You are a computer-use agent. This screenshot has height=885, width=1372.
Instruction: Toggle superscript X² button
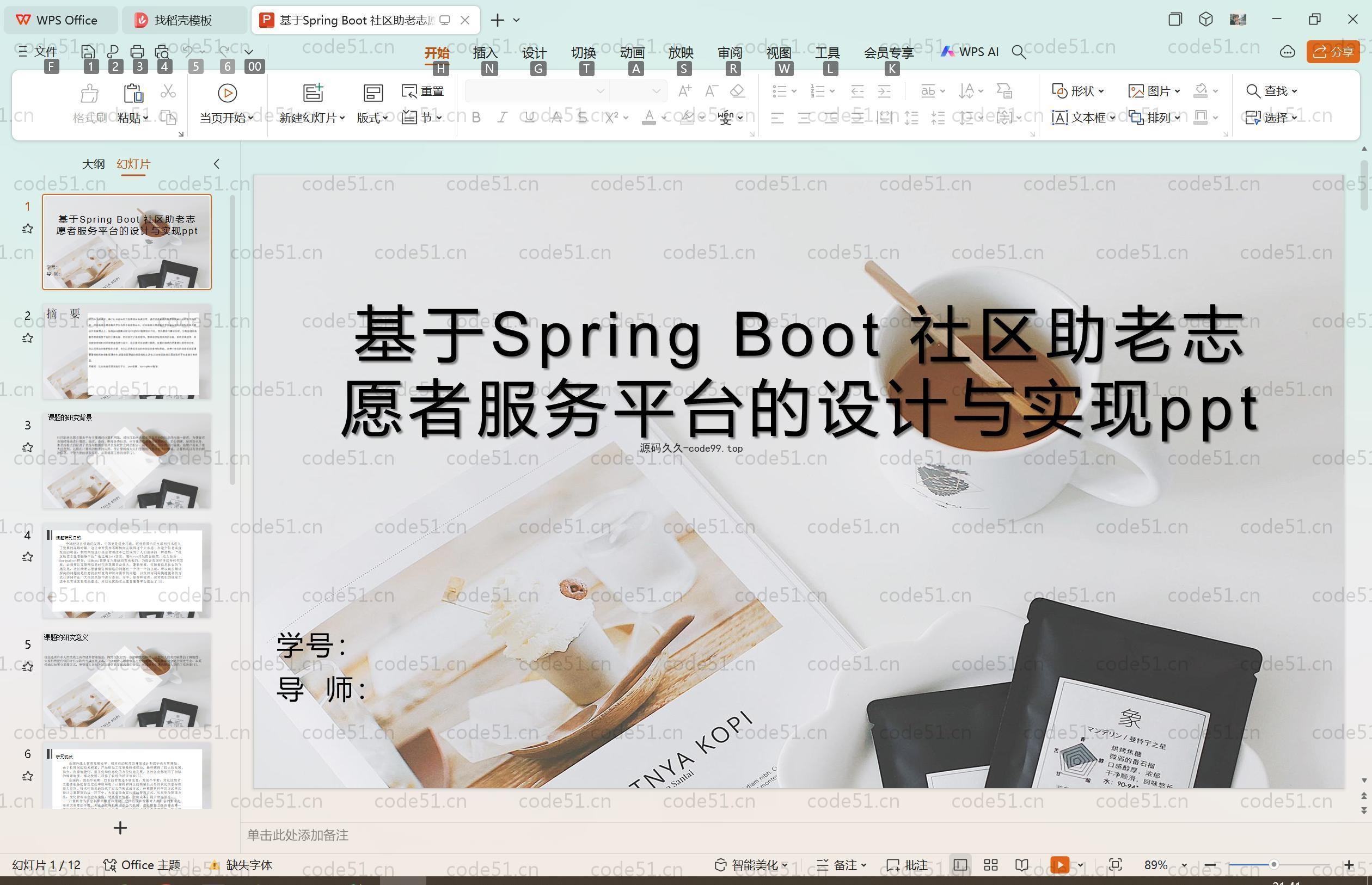(611, 118)
